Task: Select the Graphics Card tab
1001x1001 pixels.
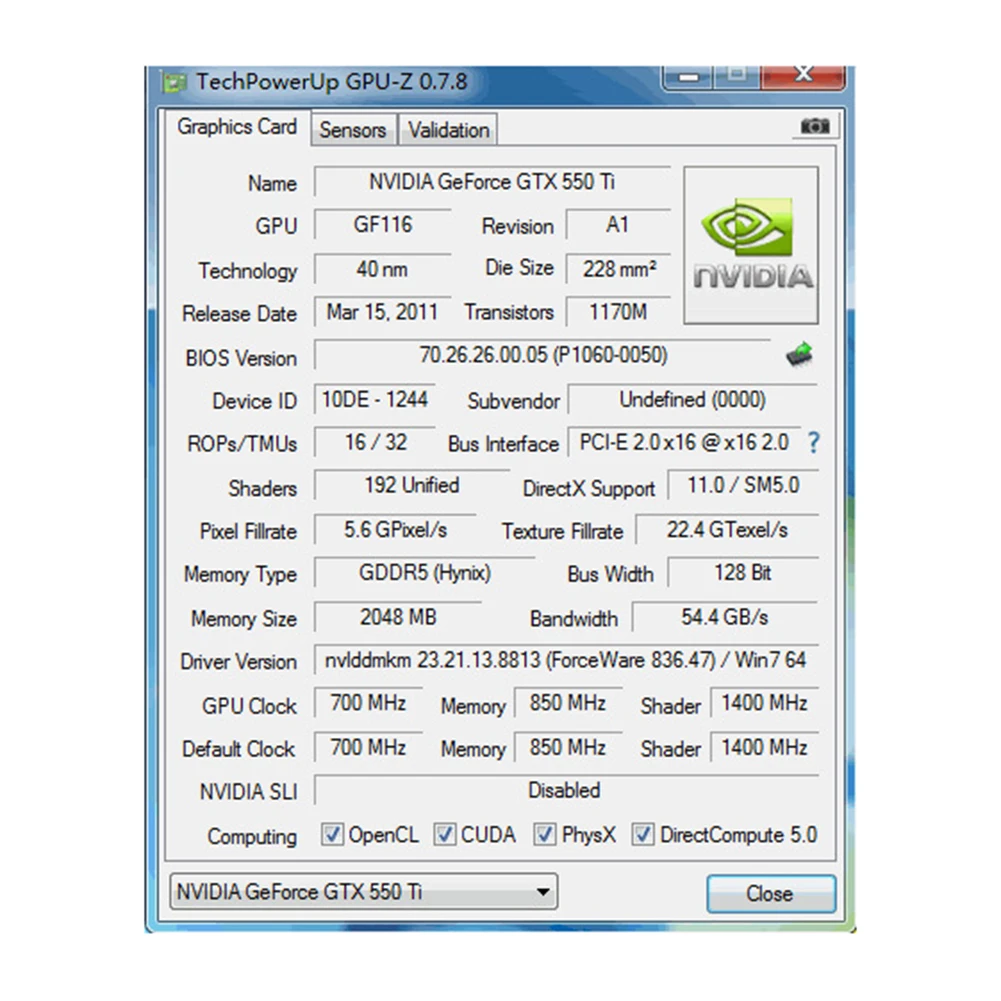Action: coord(237,127)
